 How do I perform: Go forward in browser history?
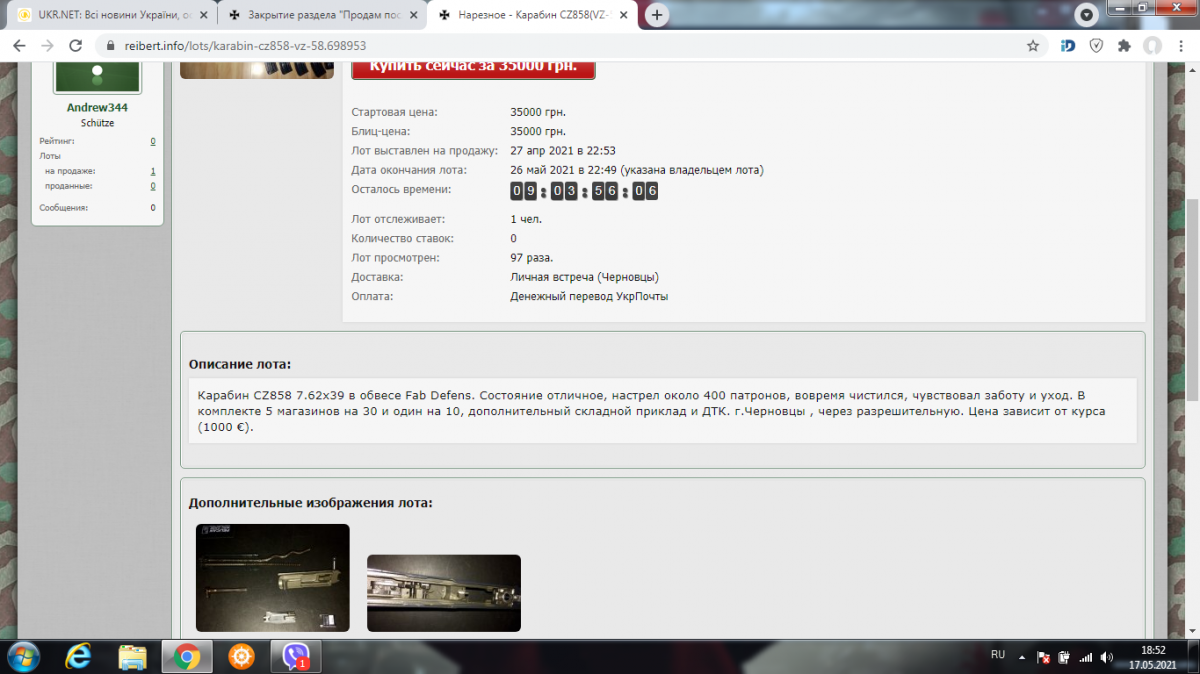coord(47,46)
